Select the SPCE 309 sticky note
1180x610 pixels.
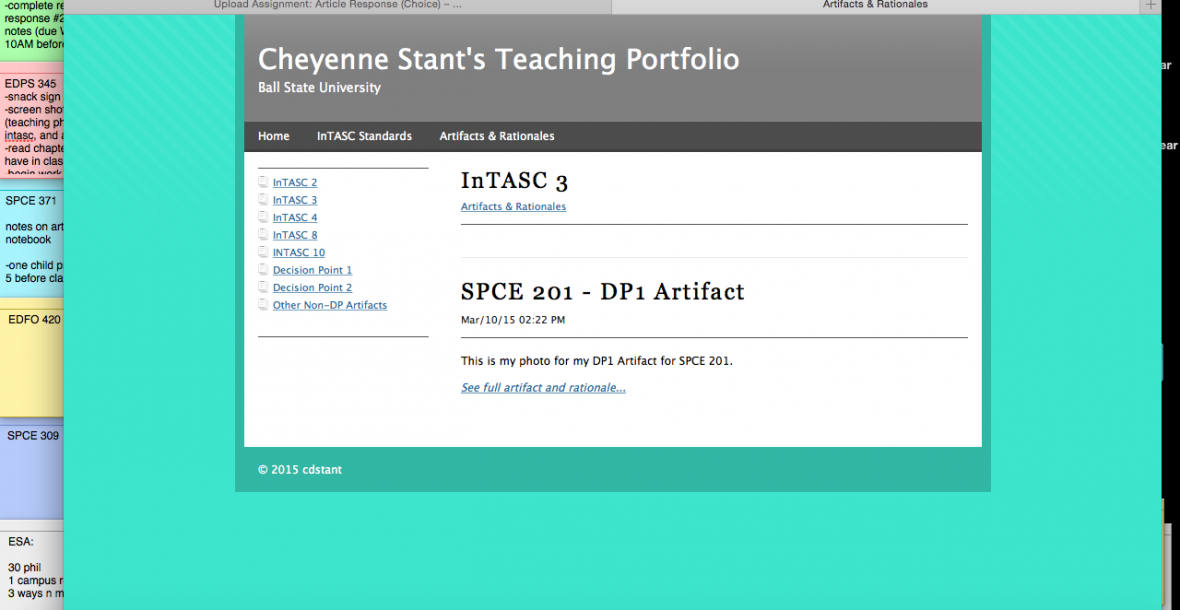click(32, 470)
